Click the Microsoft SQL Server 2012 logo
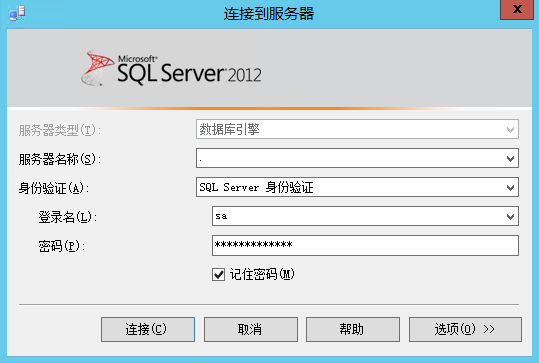 [x=171, y=68]
